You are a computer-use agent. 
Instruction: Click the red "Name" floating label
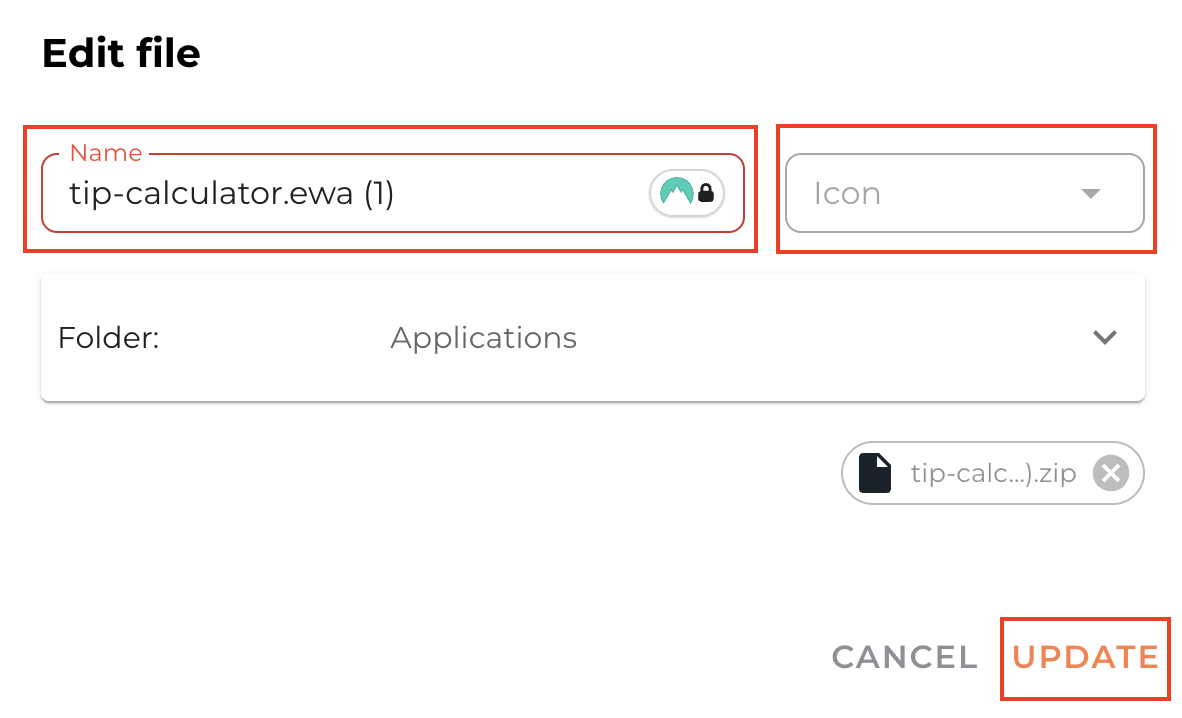click(106, 153)
